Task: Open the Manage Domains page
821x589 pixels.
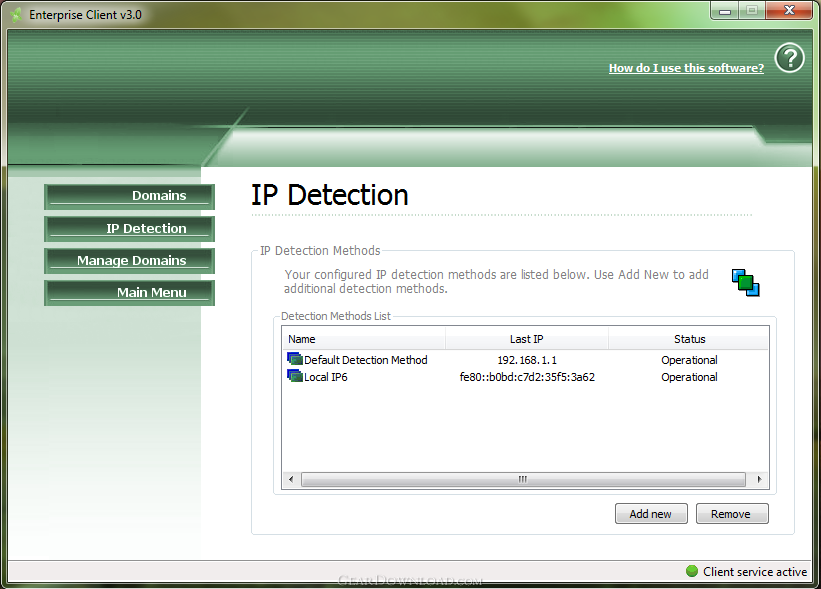Action: [x=130, y=260]
